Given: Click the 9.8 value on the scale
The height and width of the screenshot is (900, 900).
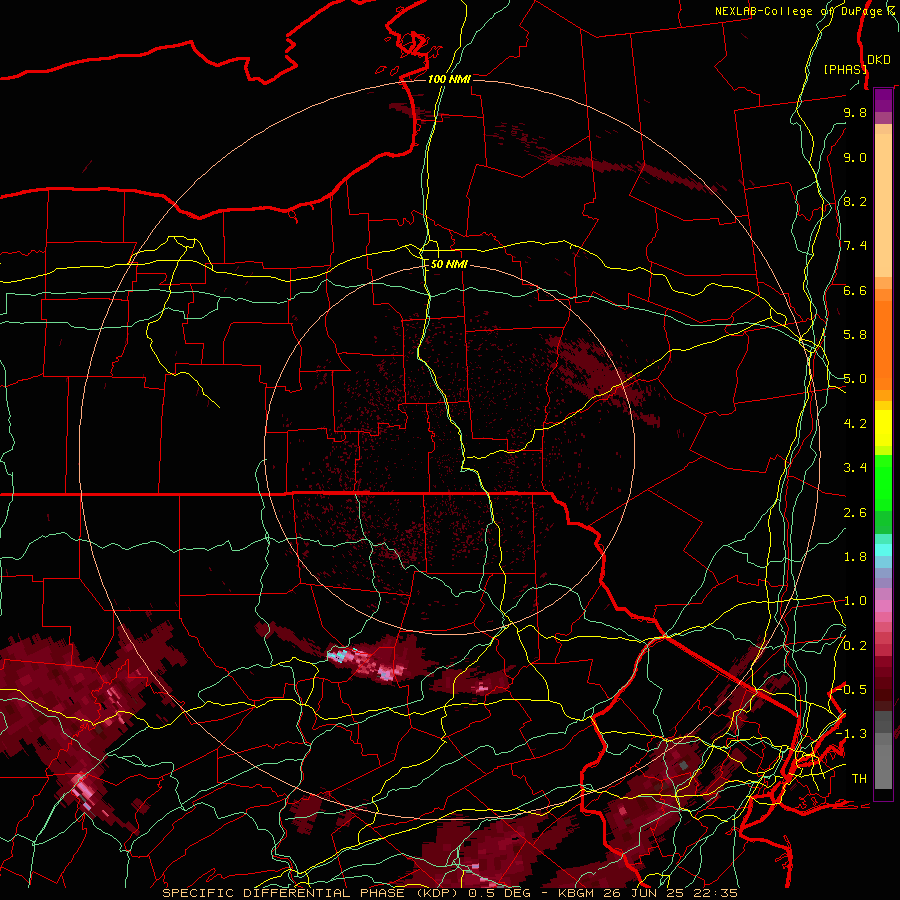Looking at the screenshot, I should (855, 112).
